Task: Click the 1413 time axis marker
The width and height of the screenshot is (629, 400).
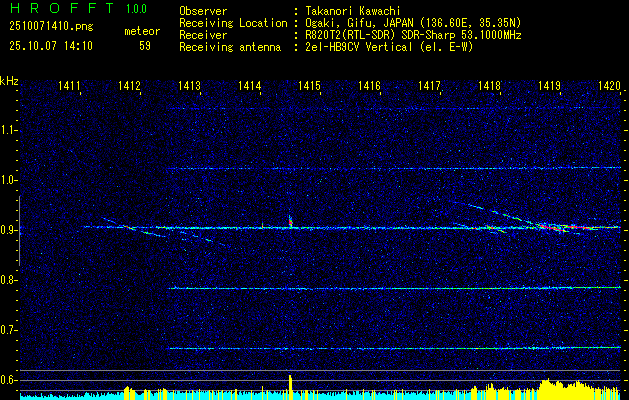Action: [x=189, y=85]
